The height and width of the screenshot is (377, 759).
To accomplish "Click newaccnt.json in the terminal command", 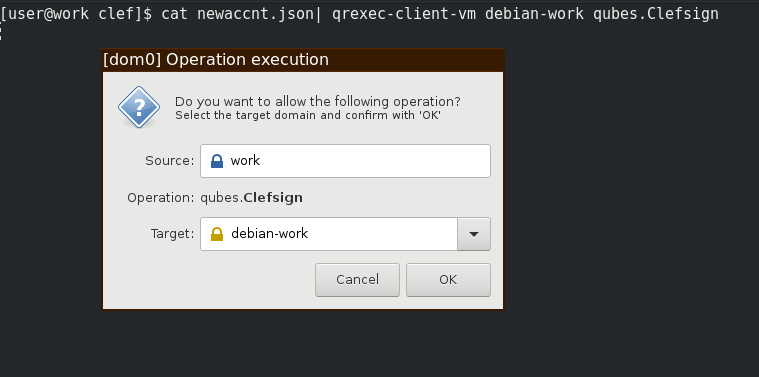I will [256, 14].
